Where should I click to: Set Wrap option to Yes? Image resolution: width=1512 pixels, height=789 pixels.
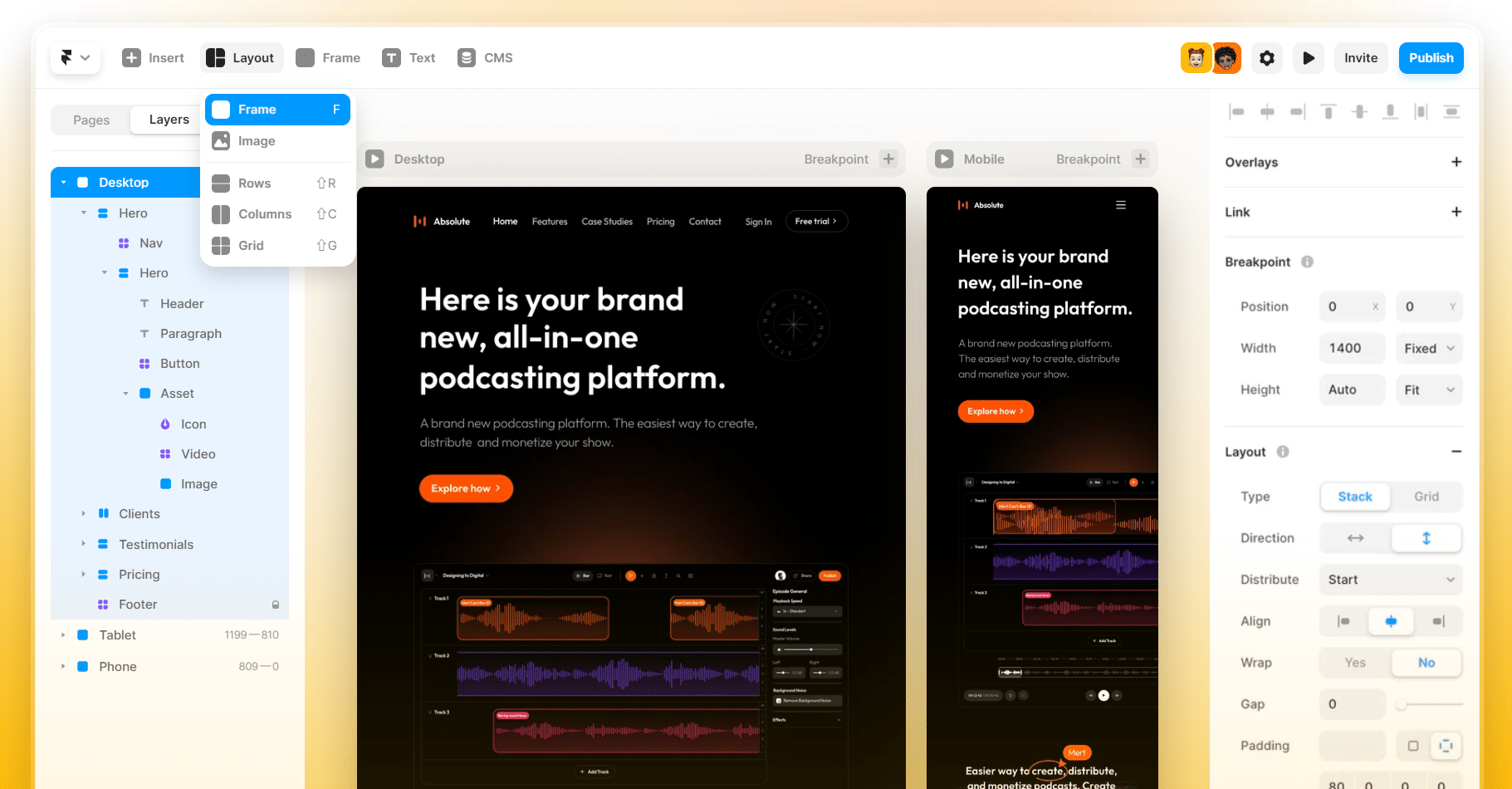(x=1354, y=663)
